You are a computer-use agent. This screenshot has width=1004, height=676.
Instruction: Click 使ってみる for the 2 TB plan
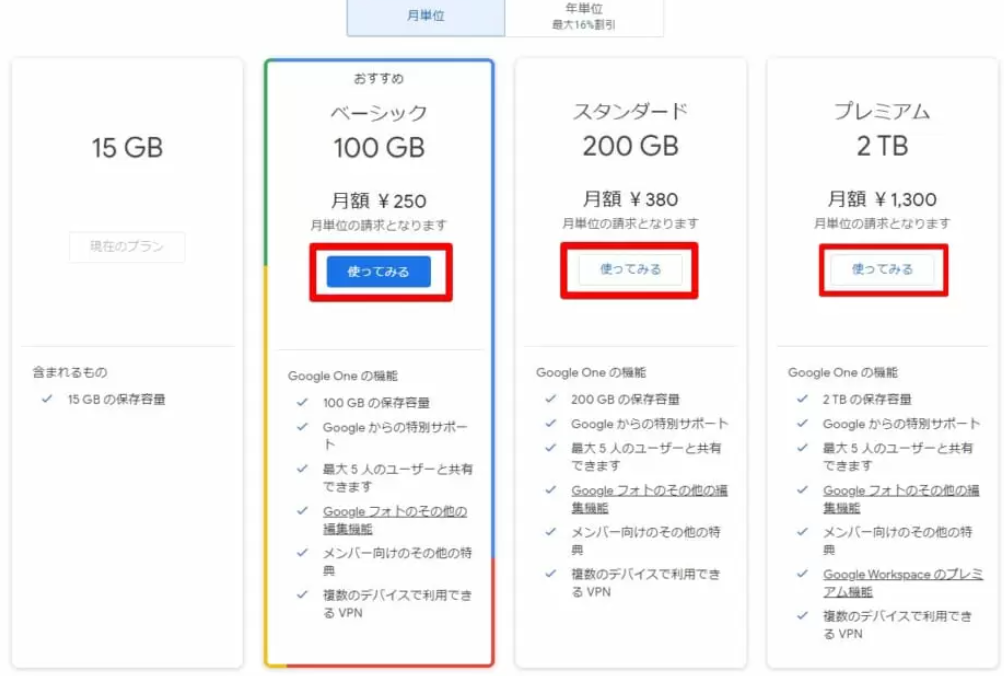(x=882, y=270)
